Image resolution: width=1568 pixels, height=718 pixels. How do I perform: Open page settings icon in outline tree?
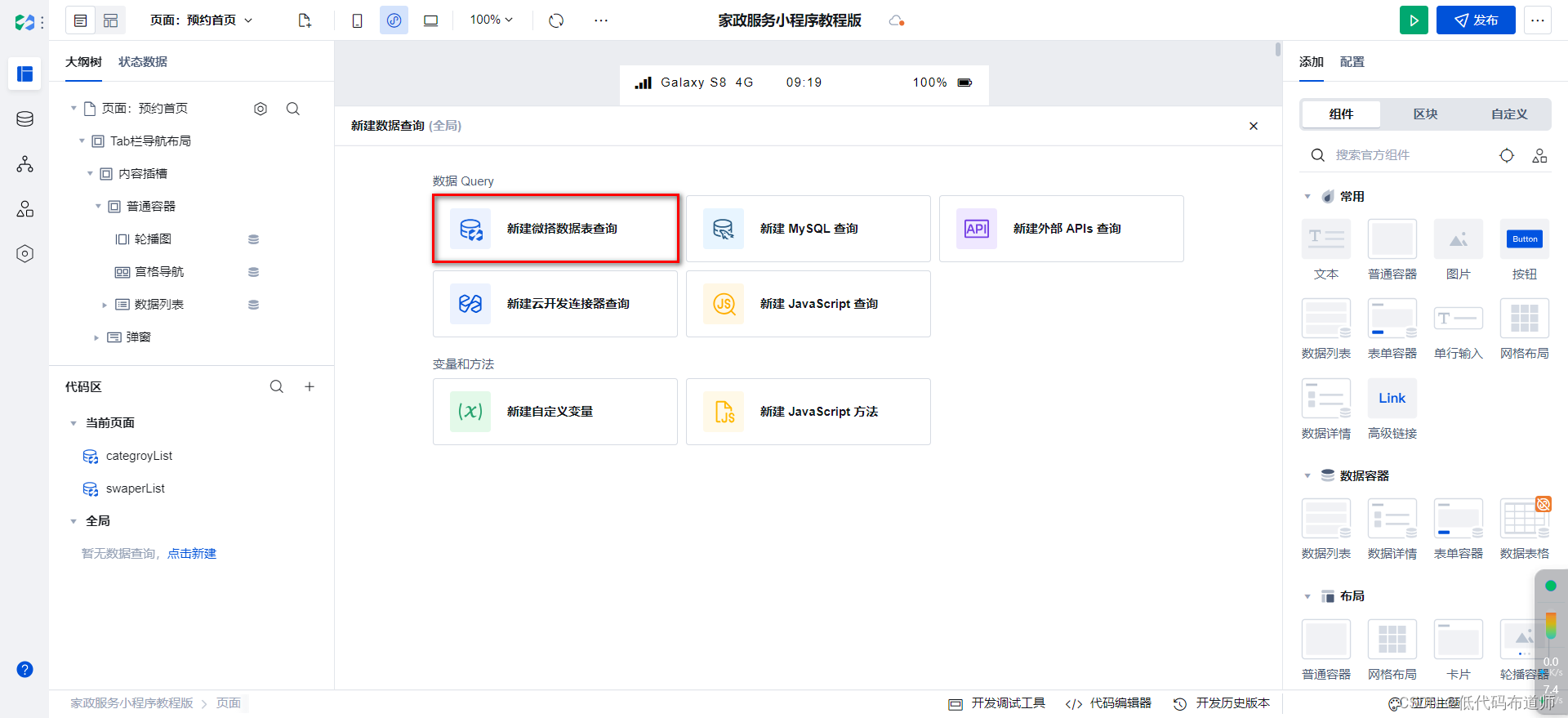[x=261, y=109]
